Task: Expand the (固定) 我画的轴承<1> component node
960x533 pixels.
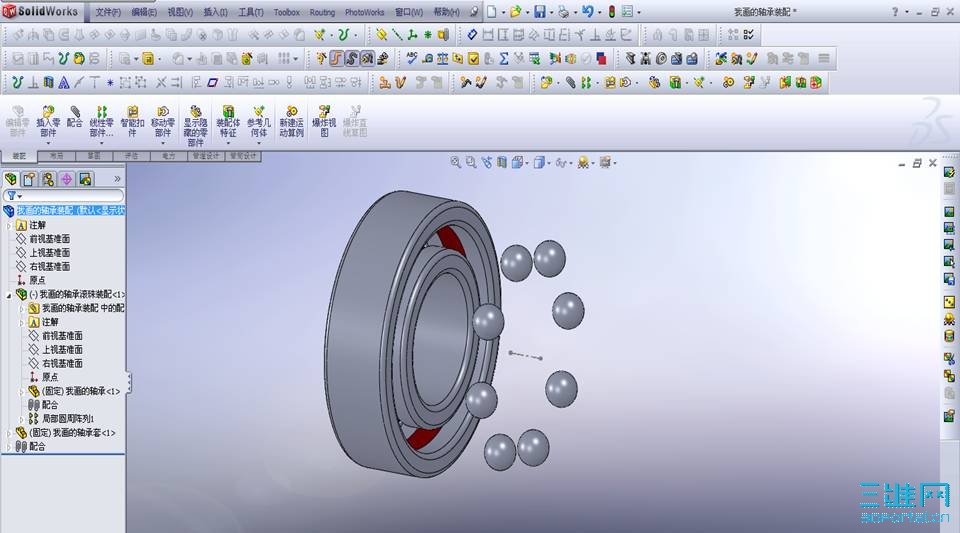Action: coord(21,391)
